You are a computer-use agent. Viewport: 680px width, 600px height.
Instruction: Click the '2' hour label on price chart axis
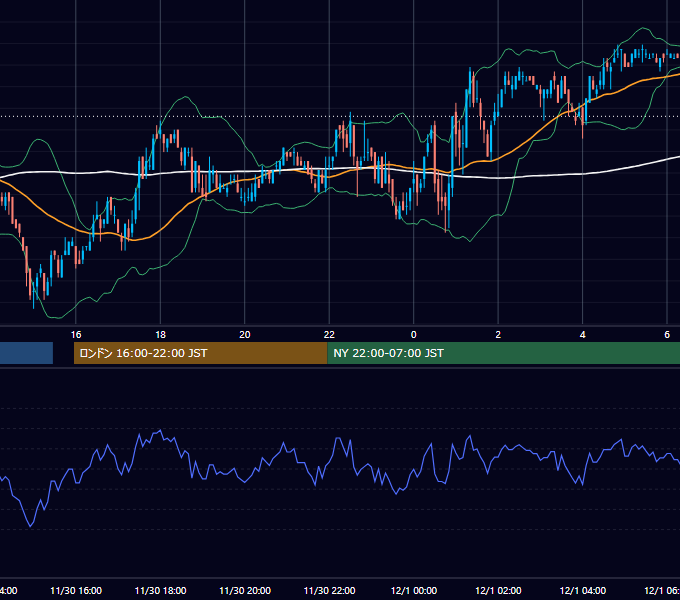(498, 334)
